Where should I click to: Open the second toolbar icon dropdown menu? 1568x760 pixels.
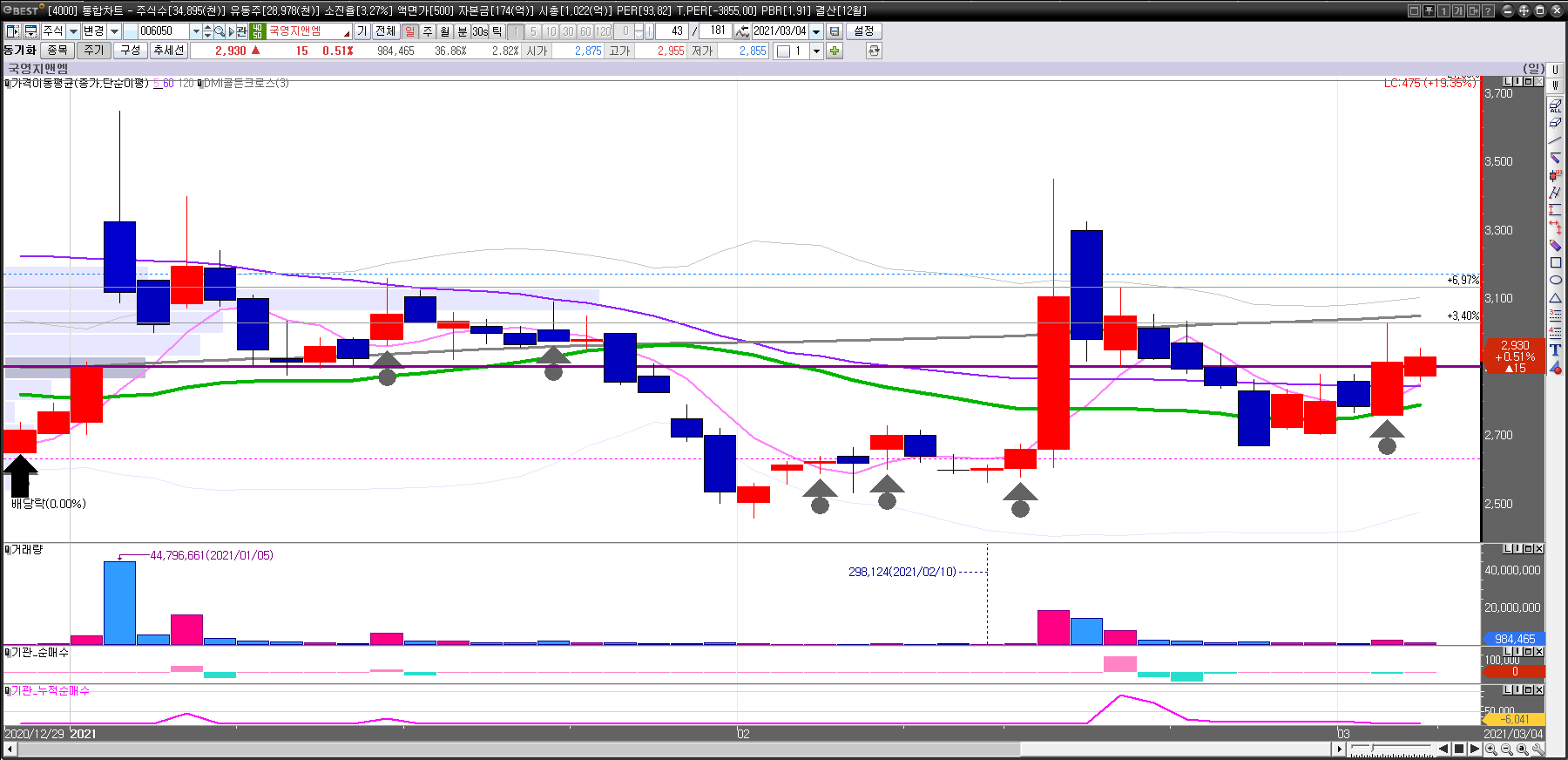click(30, 31)
